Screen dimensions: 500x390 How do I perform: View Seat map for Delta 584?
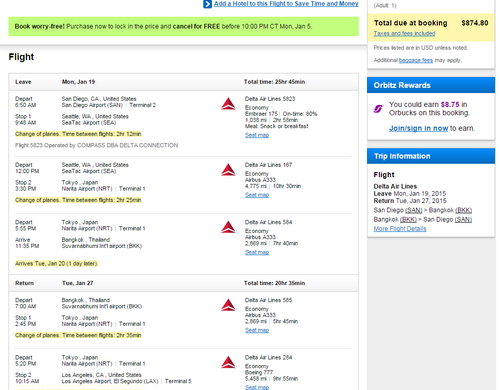(257, 252)
